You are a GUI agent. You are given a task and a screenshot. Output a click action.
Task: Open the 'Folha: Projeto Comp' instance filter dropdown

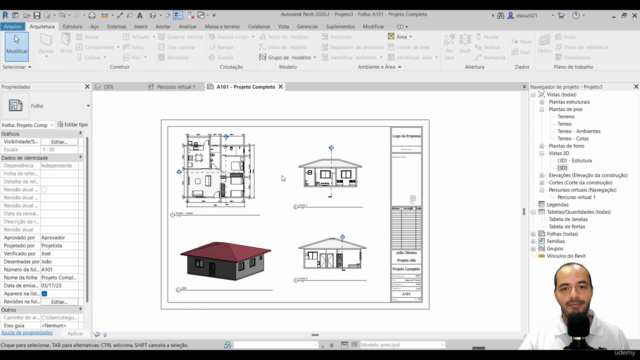point(28,125)
